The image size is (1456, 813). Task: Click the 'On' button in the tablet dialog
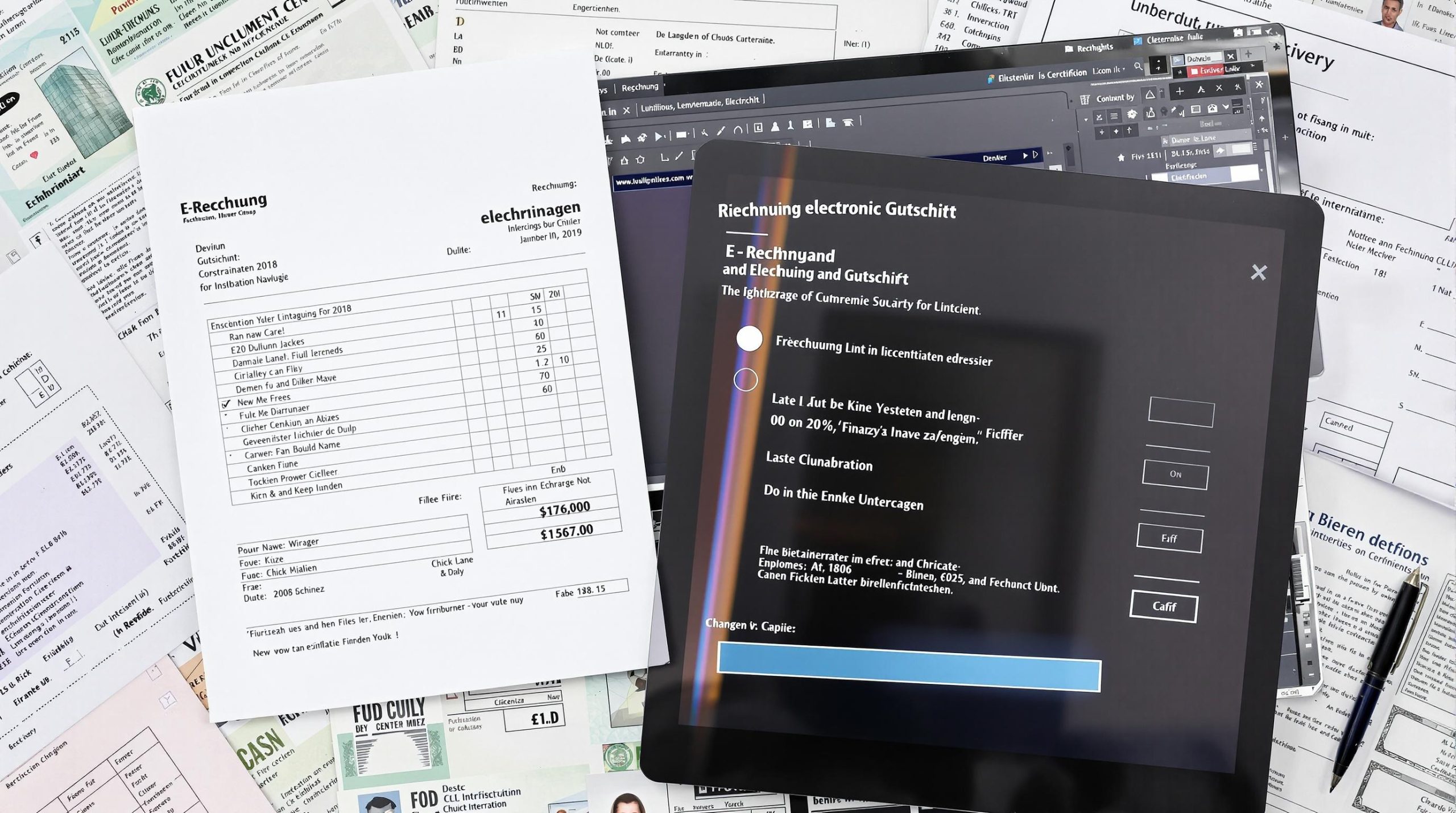pos(1175,474)
